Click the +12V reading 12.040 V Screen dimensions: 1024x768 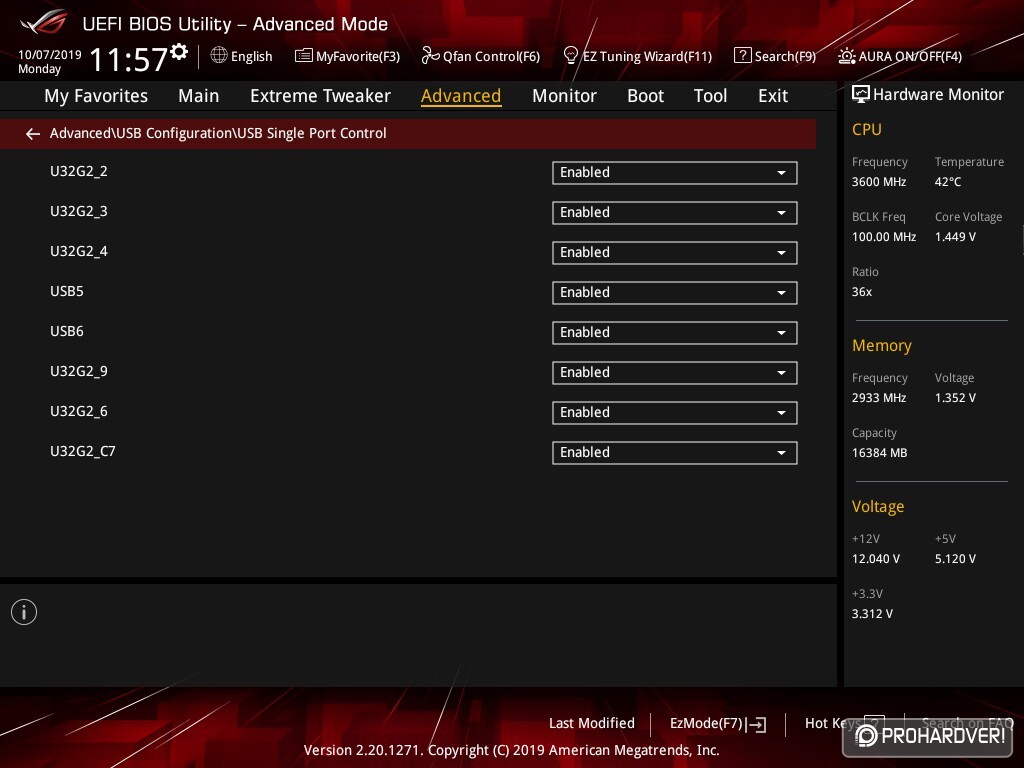pyautogui.click(x=876, y=559)
